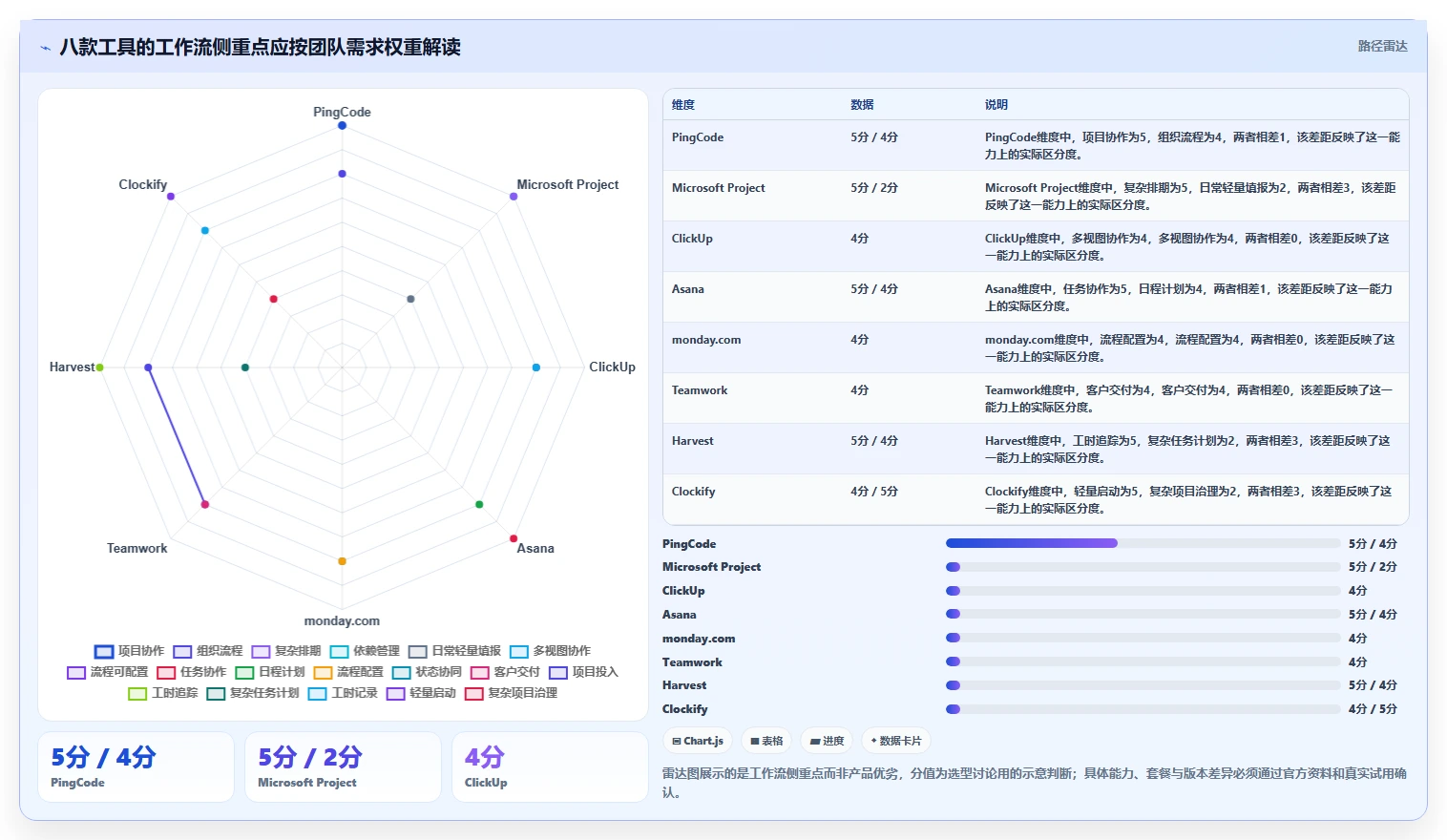
Task: Hide the 任务协作 legend dataset
Action: point(192,672)
